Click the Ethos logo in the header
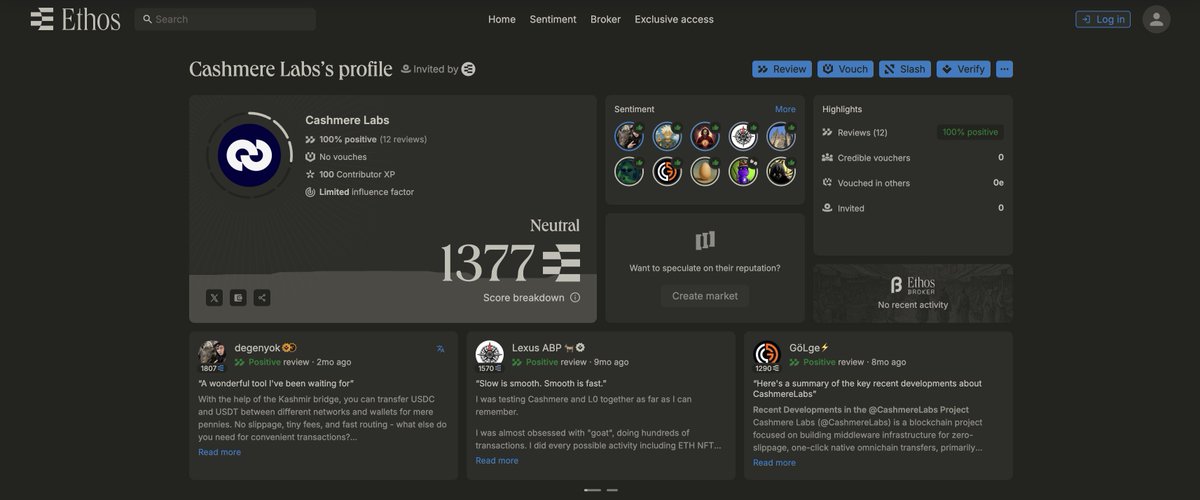Image resolution: width=1200 pixels, height=500 pixels. tap(75, 19)
